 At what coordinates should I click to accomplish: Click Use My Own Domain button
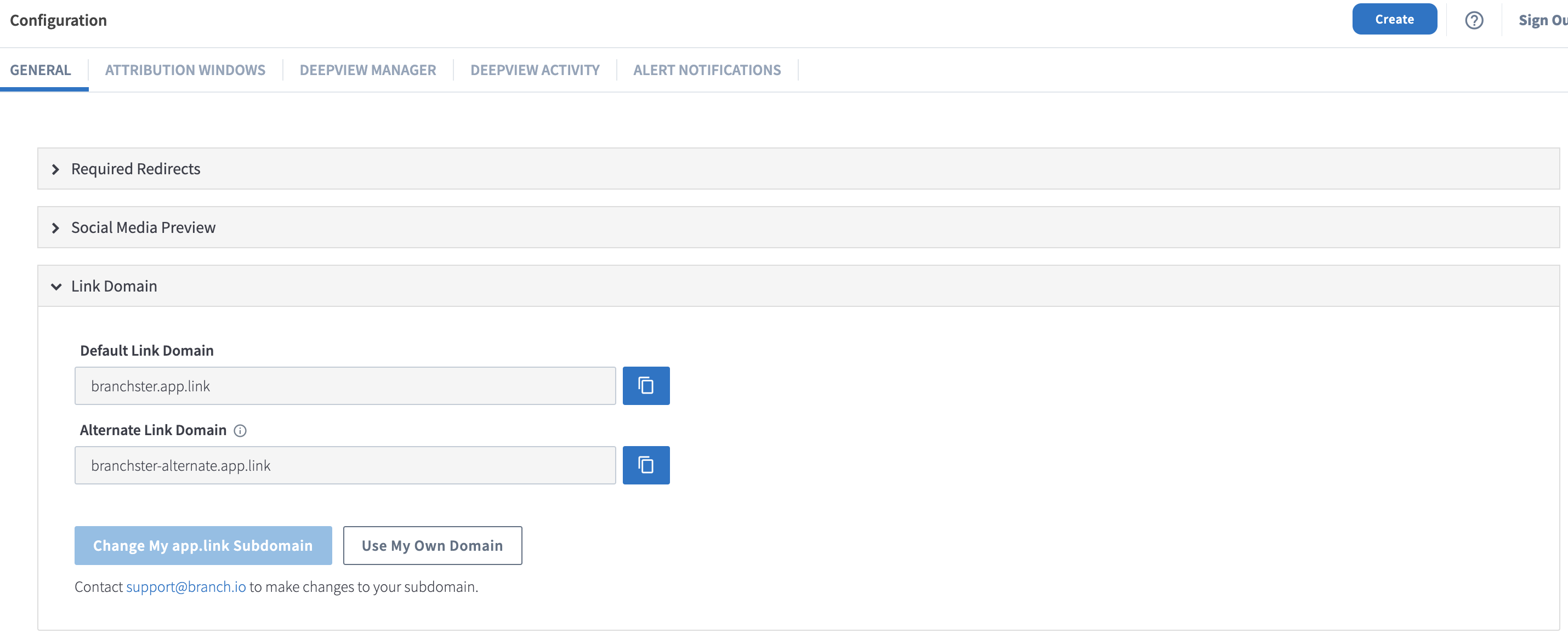432,545
